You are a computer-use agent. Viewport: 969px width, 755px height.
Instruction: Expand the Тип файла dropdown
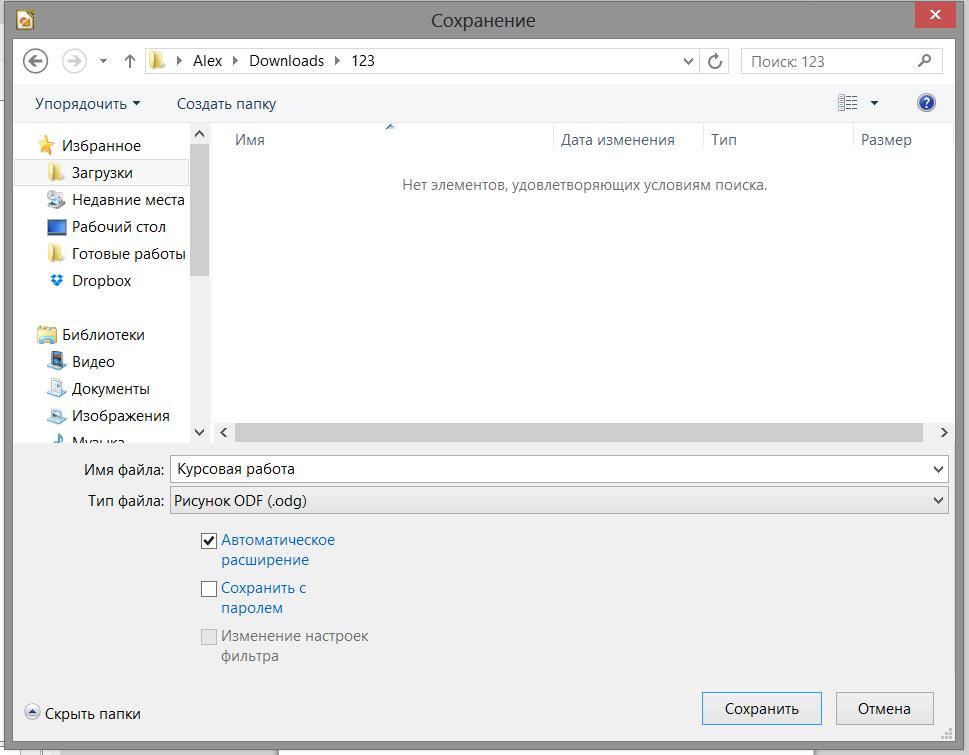938,500
